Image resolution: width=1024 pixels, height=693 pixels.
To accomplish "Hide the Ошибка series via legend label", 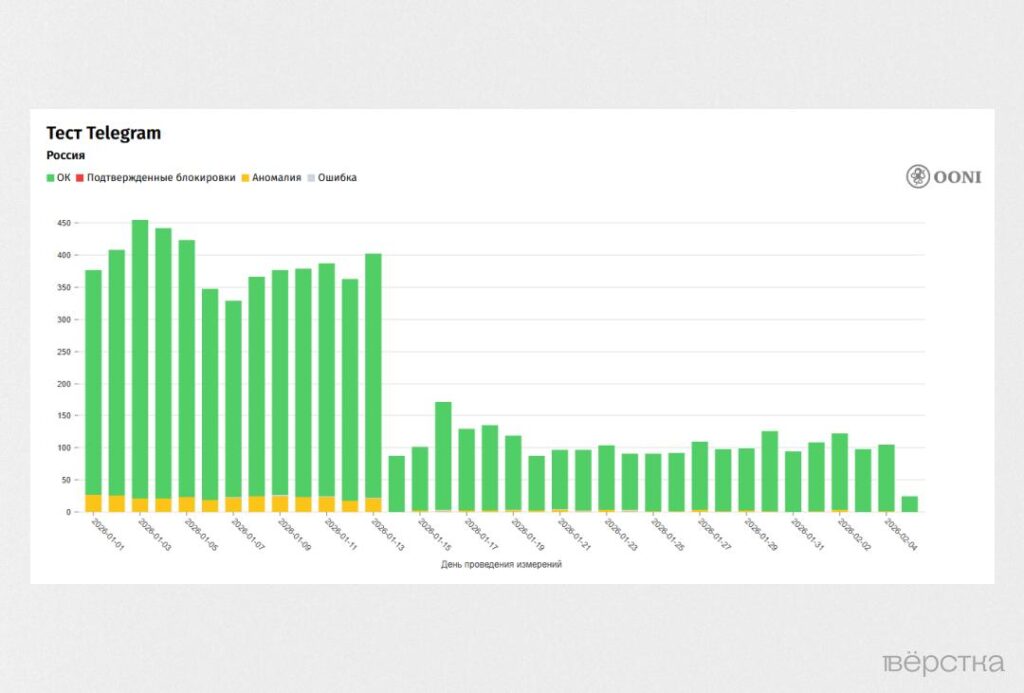I will 337,178.
